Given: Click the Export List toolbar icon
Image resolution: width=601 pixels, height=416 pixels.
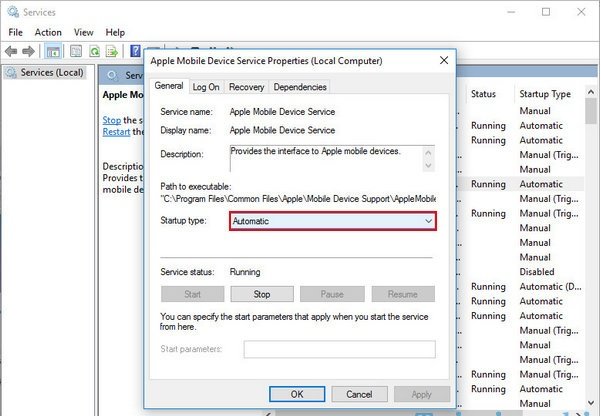Looking at the screenshot, I should [112, 51].
